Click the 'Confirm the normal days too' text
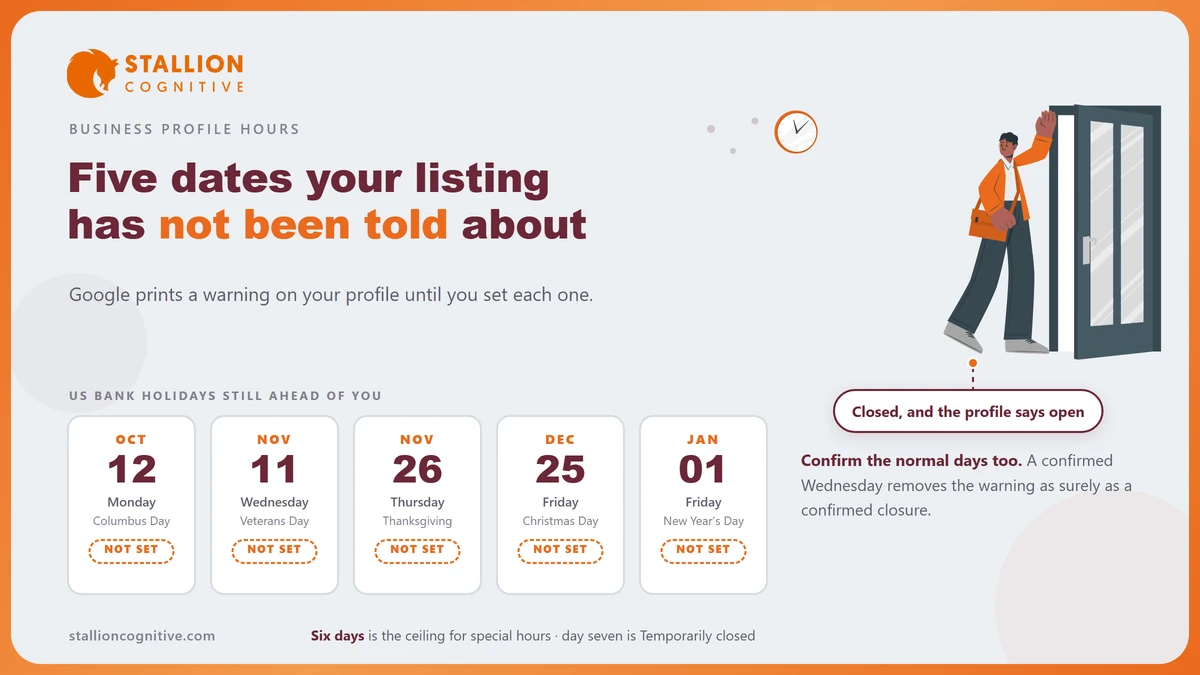Image resolution: width=1200 pixels, height=675 pixels. (911, 461)
